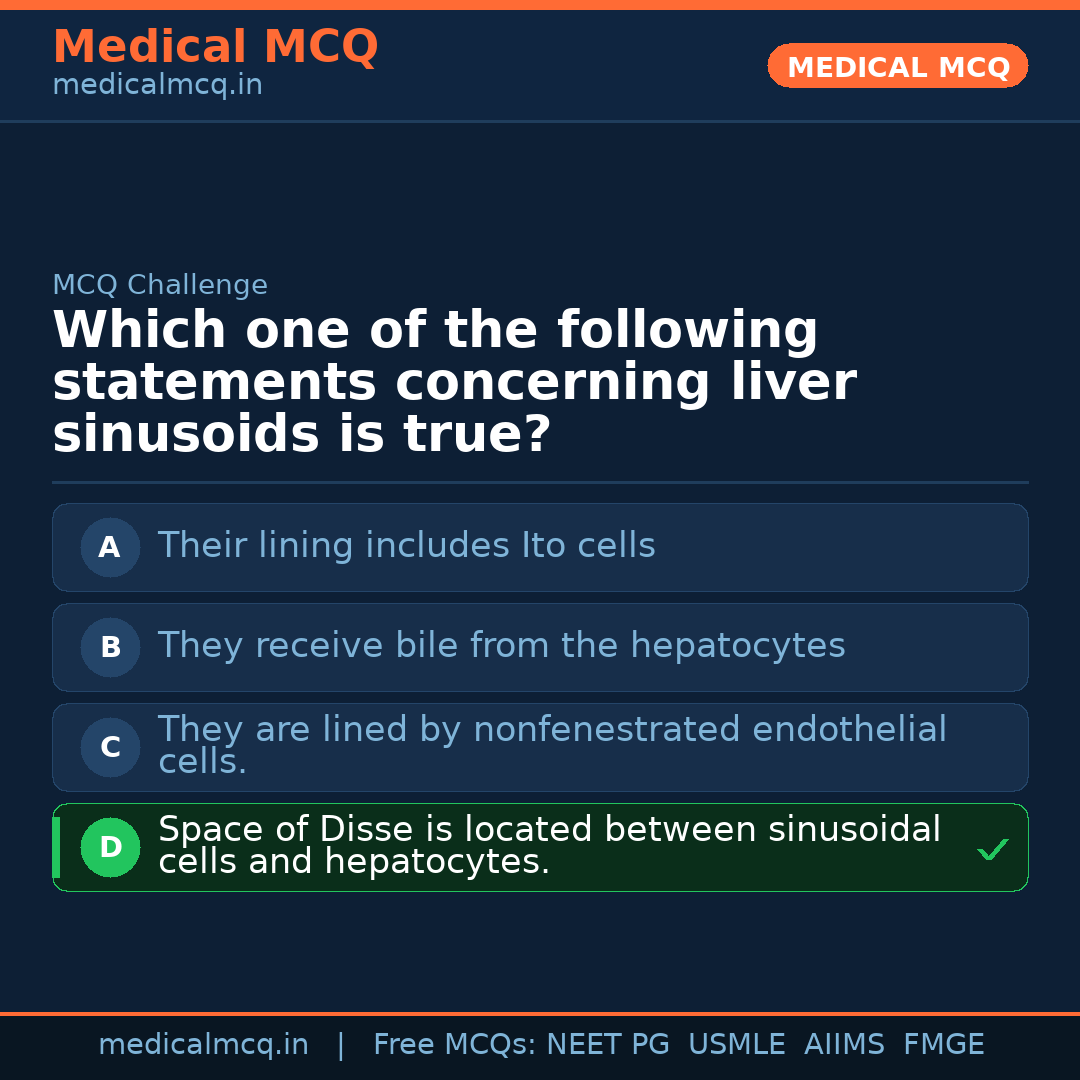Image resolution: width=1080 pixels, height=1080 pixels.
Task: Select answer 'They receive bile from the hepatocytes'
Action: click(x=501, y=646)
